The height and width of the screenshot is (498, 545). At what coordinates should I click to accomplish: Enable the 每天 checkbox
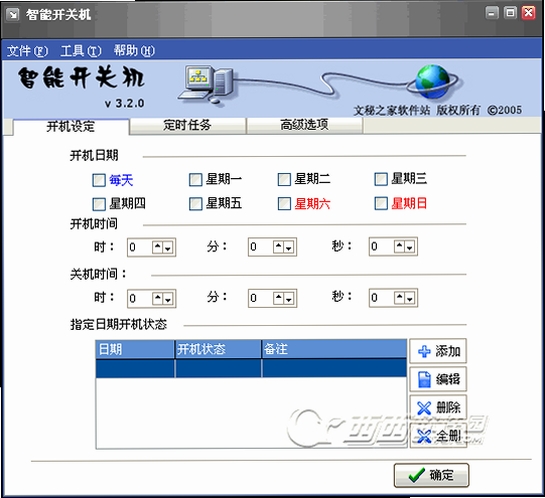99,180
